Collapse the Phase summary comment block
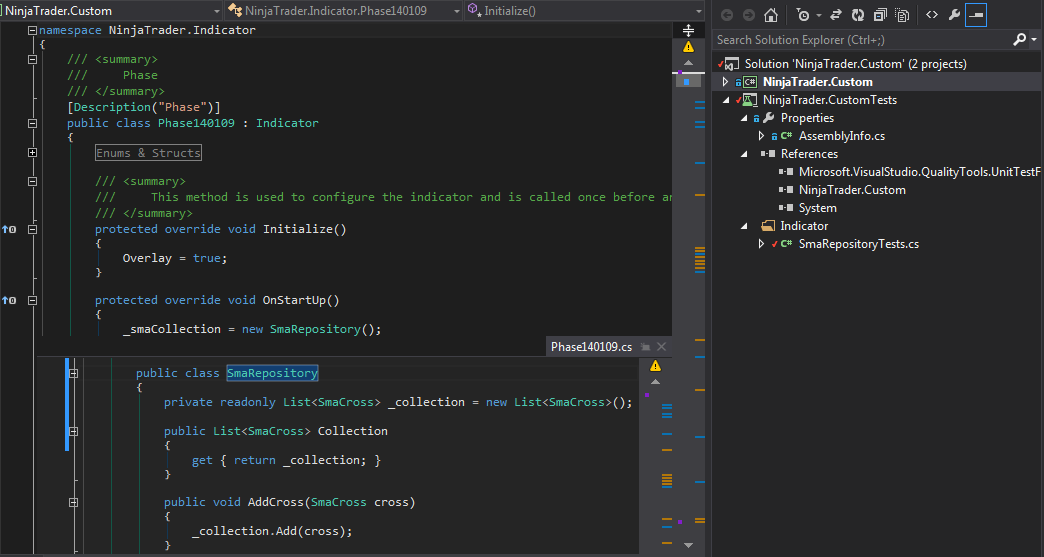The height and width of the screenshot is (557, 1044). click(32, 59)
